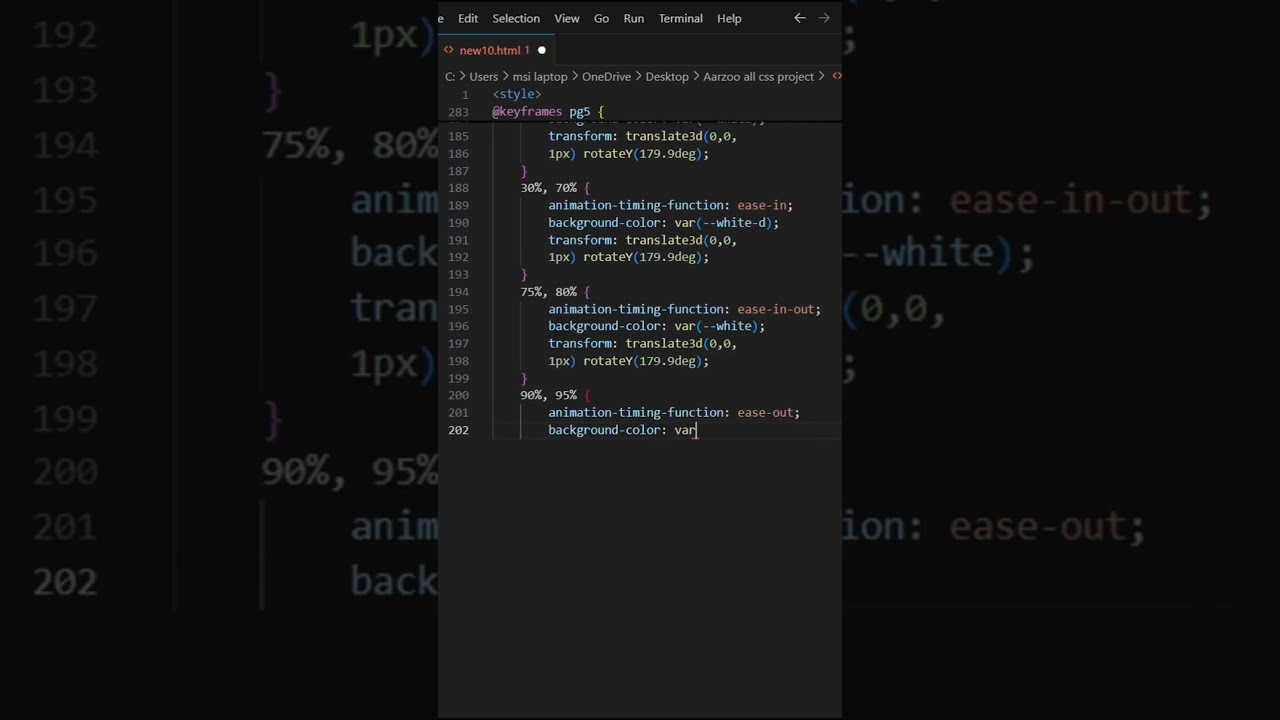
Task: Click the '90%, 95%' keyframe selector
Action: (x=548, y=395)
